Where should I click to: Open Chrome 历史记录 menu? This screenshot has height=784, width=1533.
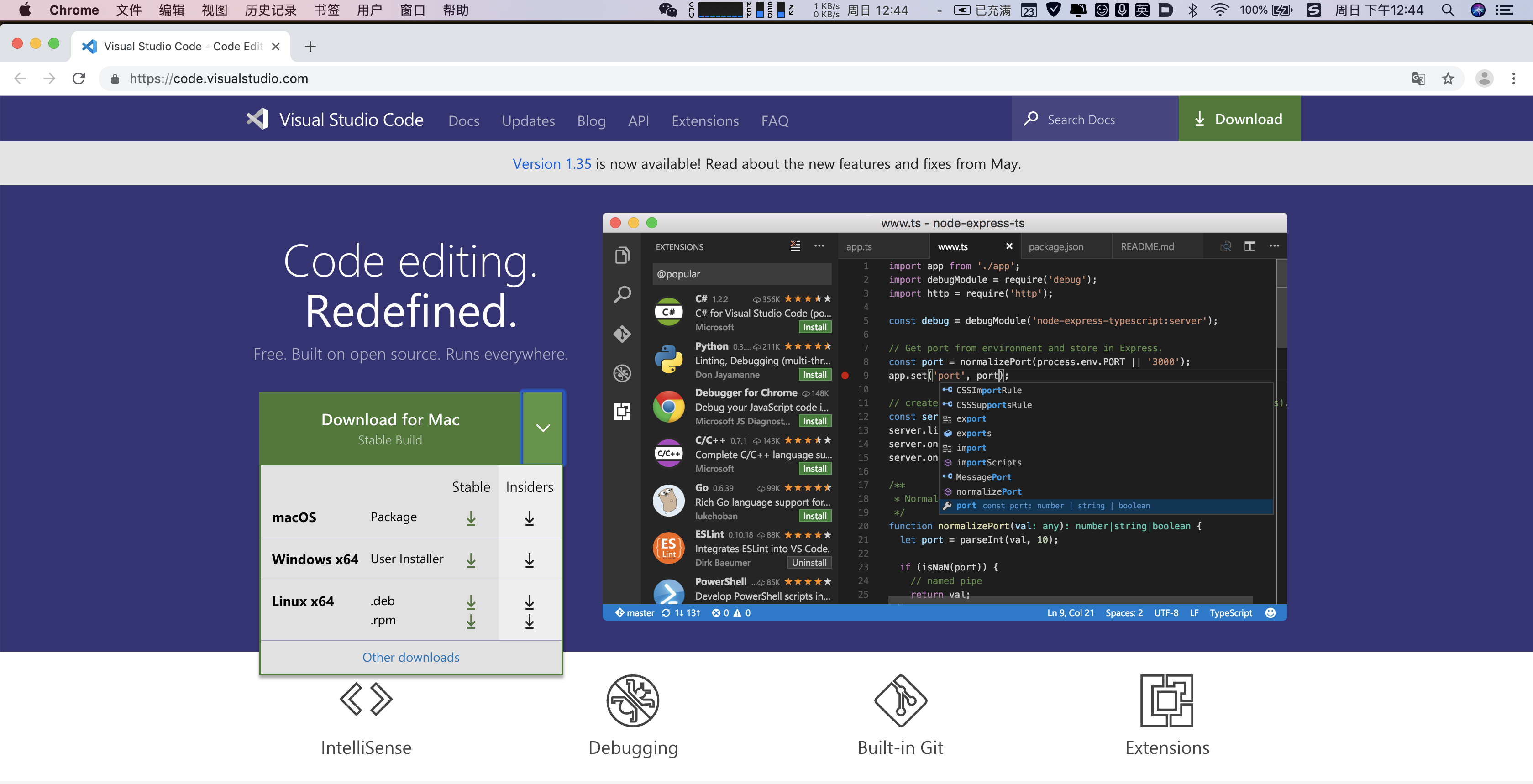tap(270, 10)
